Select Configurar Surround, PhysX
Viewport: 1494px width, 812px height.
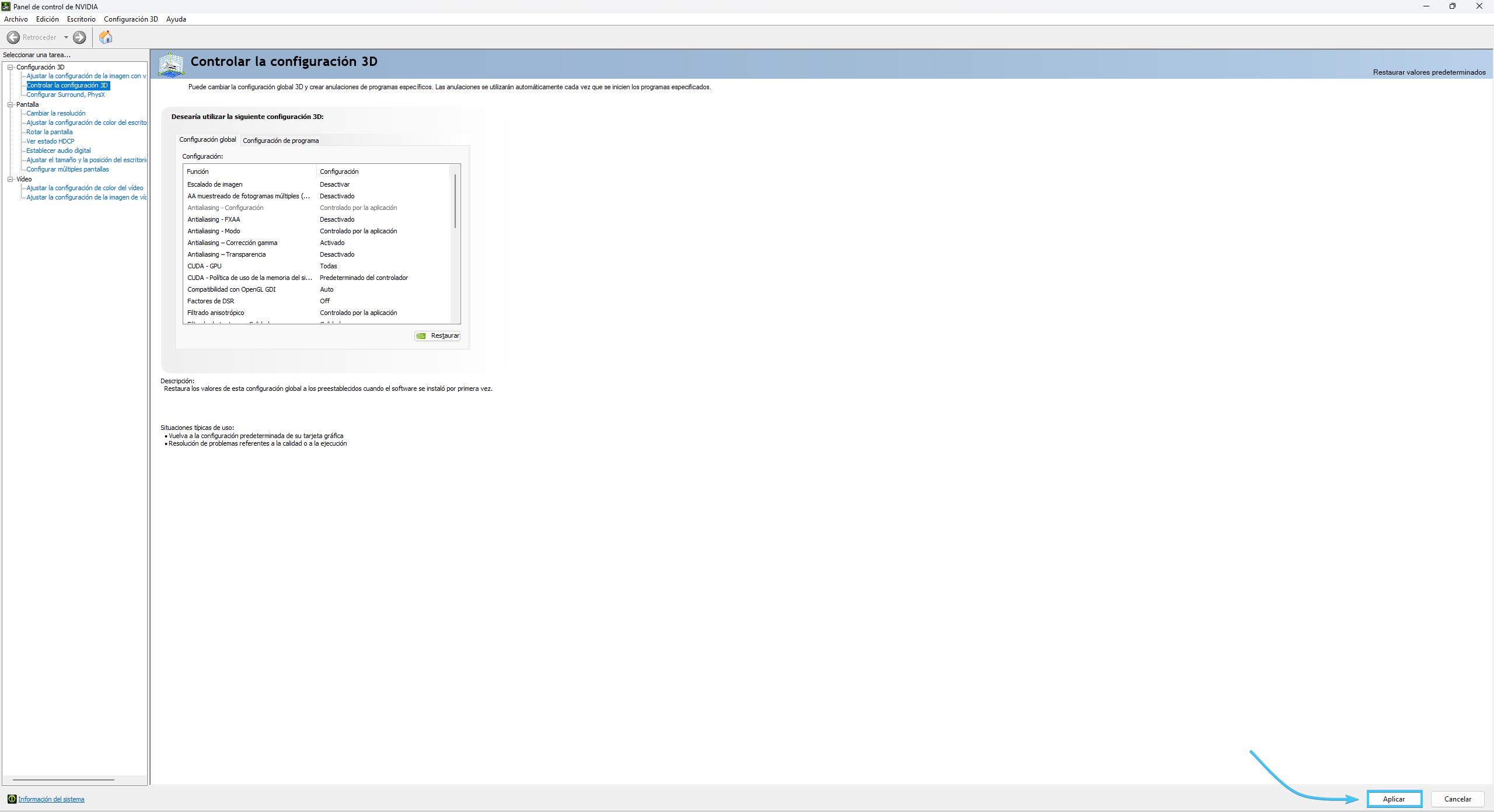click(65, 94)
